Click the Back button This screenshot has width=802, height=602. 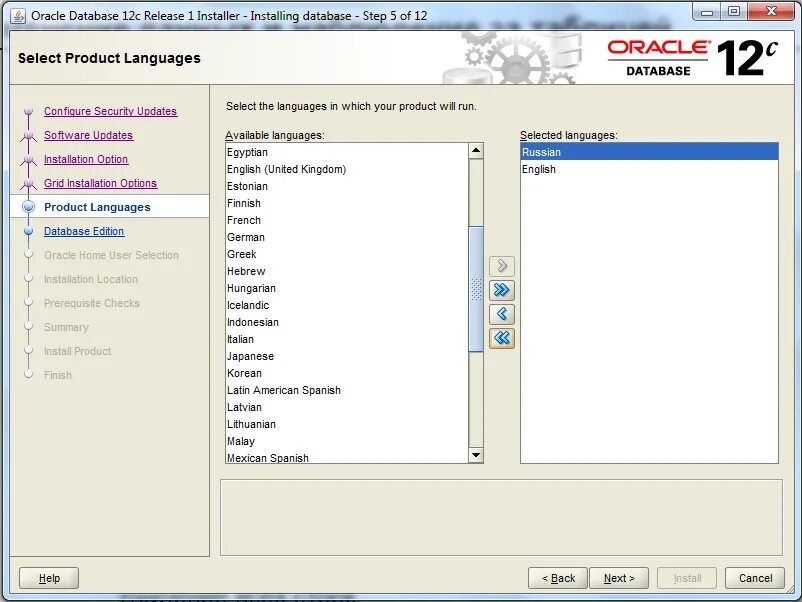558,578
